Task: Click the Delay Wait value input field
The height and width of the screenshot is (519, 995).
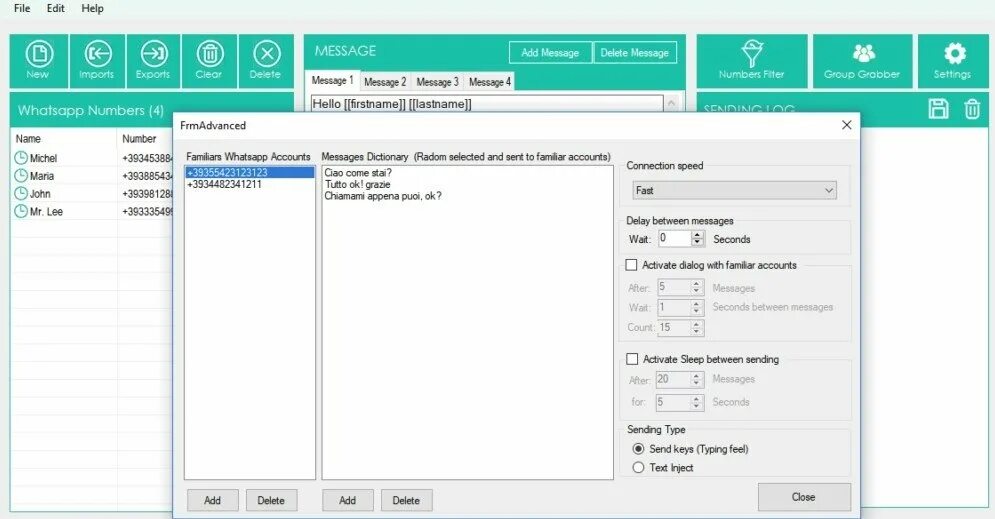Action: pos(675,239)
